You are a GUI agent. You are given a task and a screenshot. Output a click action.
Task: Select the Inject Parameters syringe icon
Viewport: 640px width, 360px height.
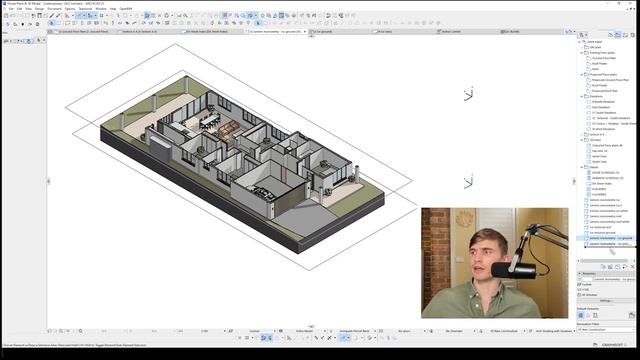coord(58,16)
